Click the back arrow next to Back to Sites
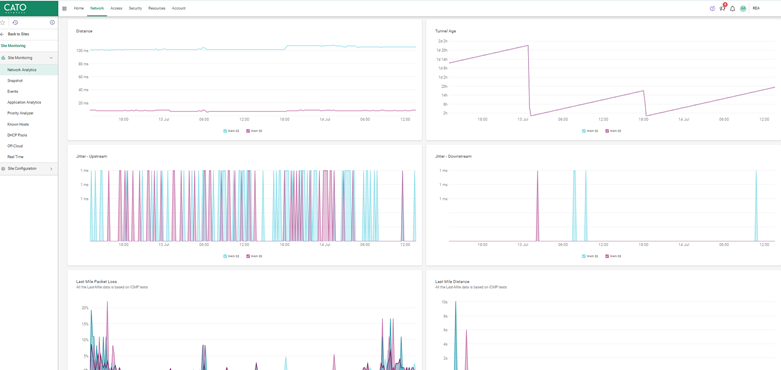The width and height of the screenshot is (781, 370). (2, 34)
